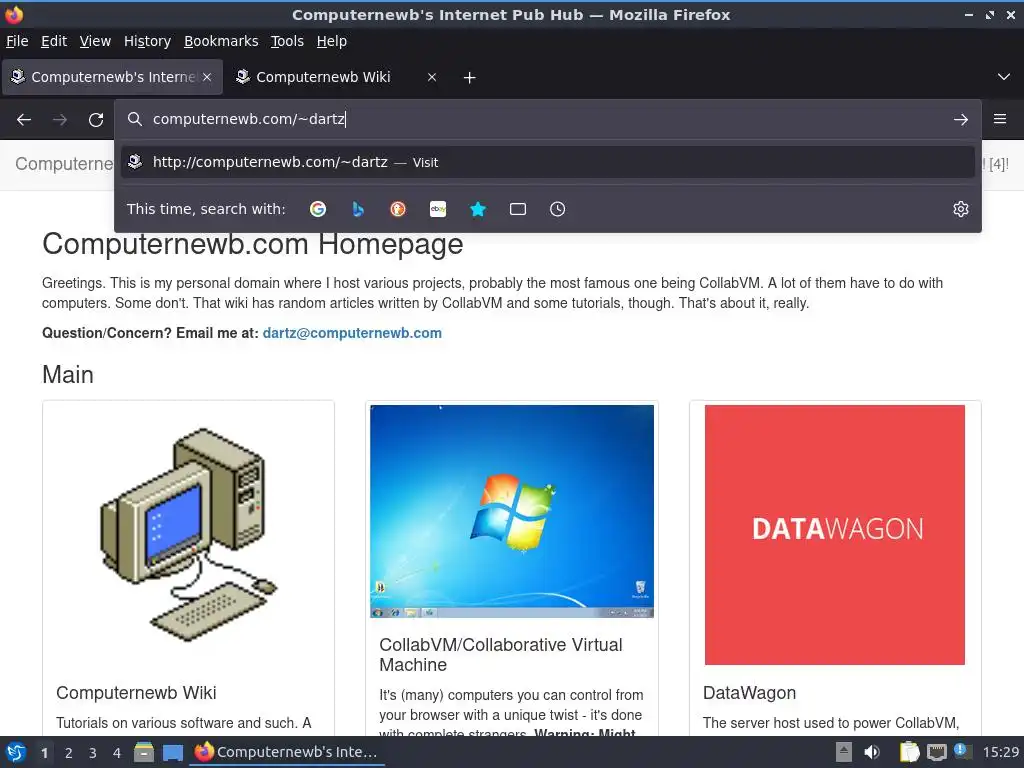Open the Edit menu
Image resolution: width=1024 pixels, height=768 pixels.
(x=54, y=41)
